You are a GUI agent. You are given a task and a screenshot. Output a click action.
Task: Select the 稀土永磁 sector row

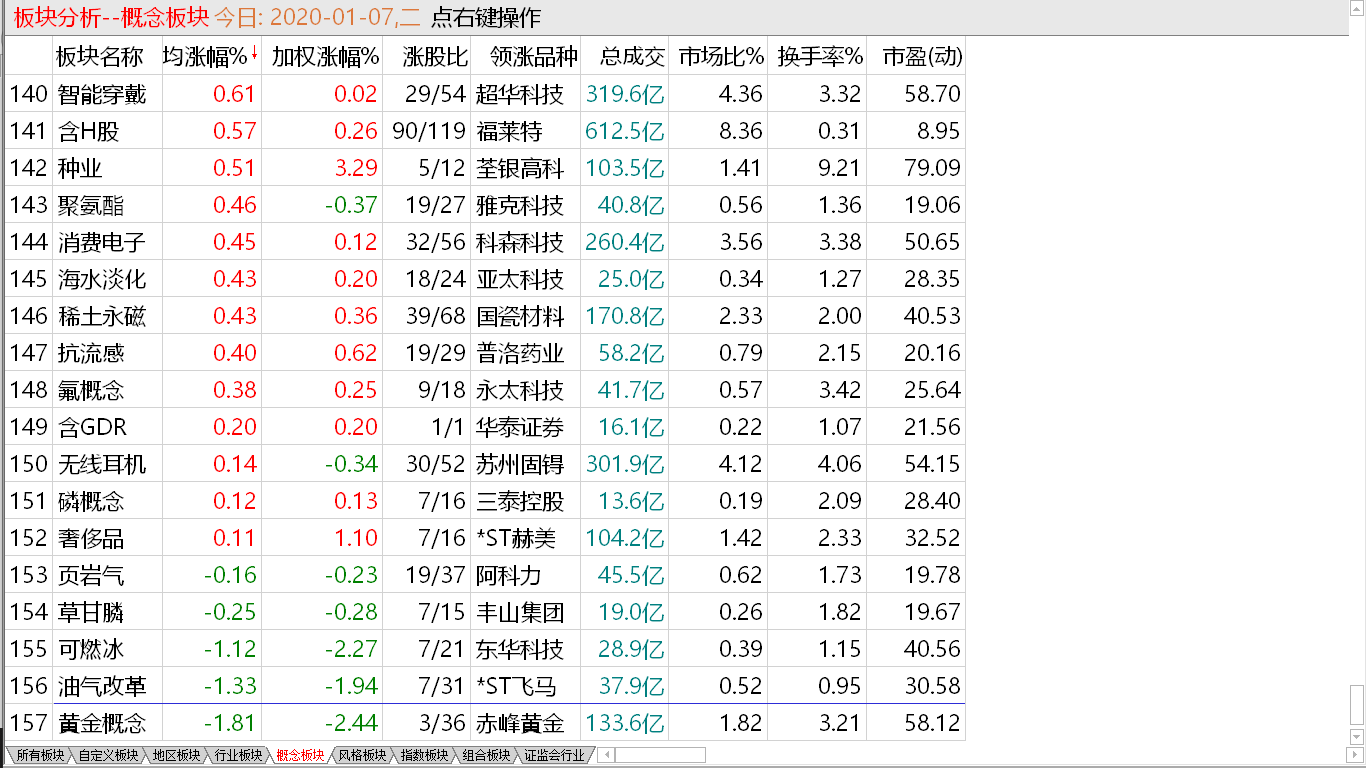click(x=485, y=316)
